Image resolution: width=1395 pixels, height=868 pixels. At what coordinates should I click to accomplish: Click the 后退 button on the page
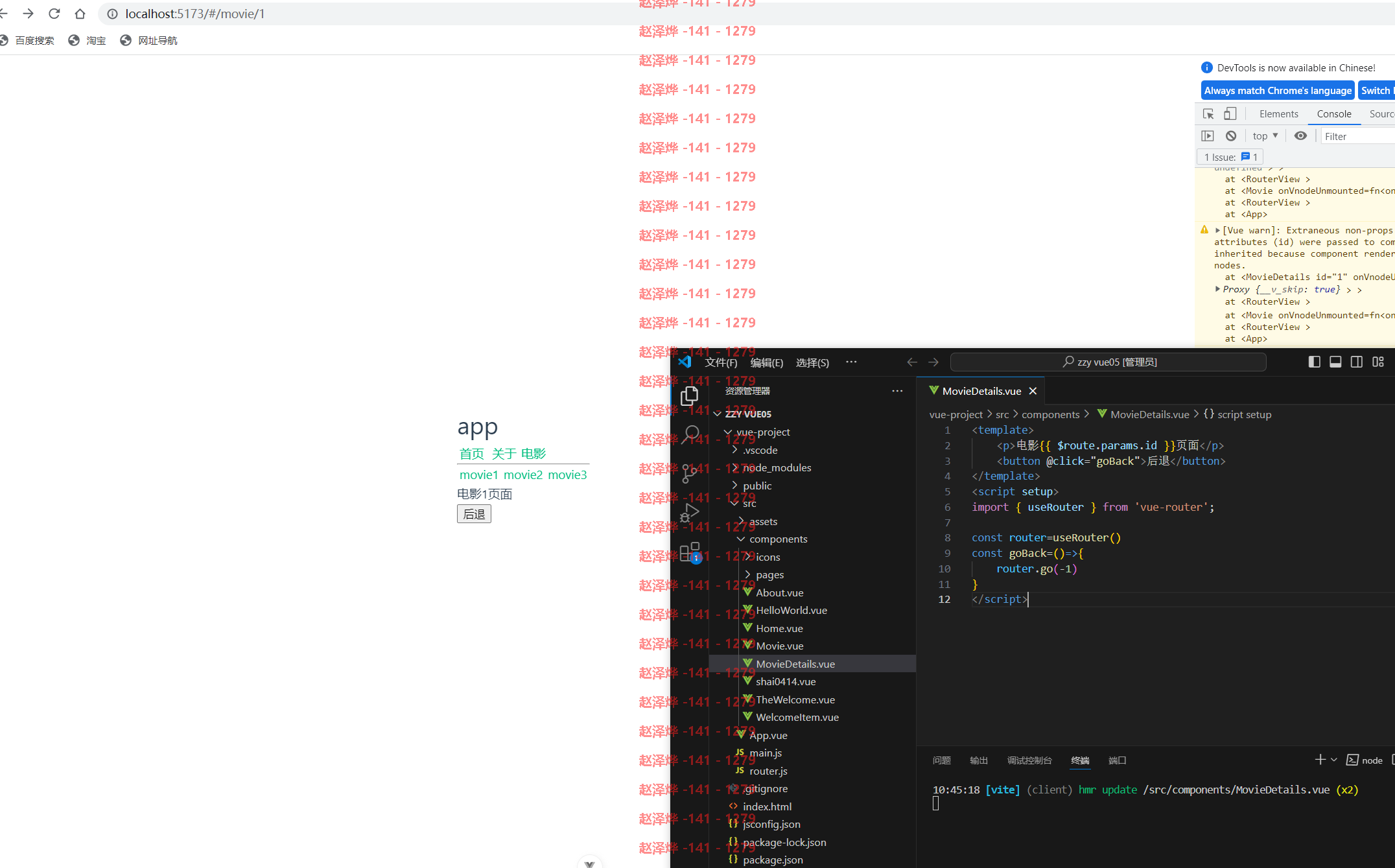click(474, 514)
